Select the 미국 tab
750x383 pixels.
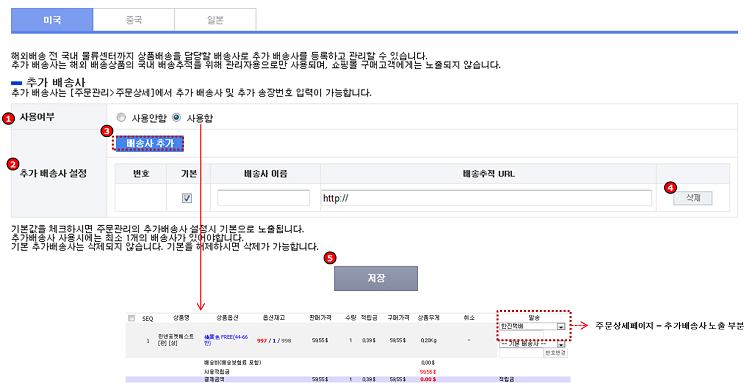(52, 20)
